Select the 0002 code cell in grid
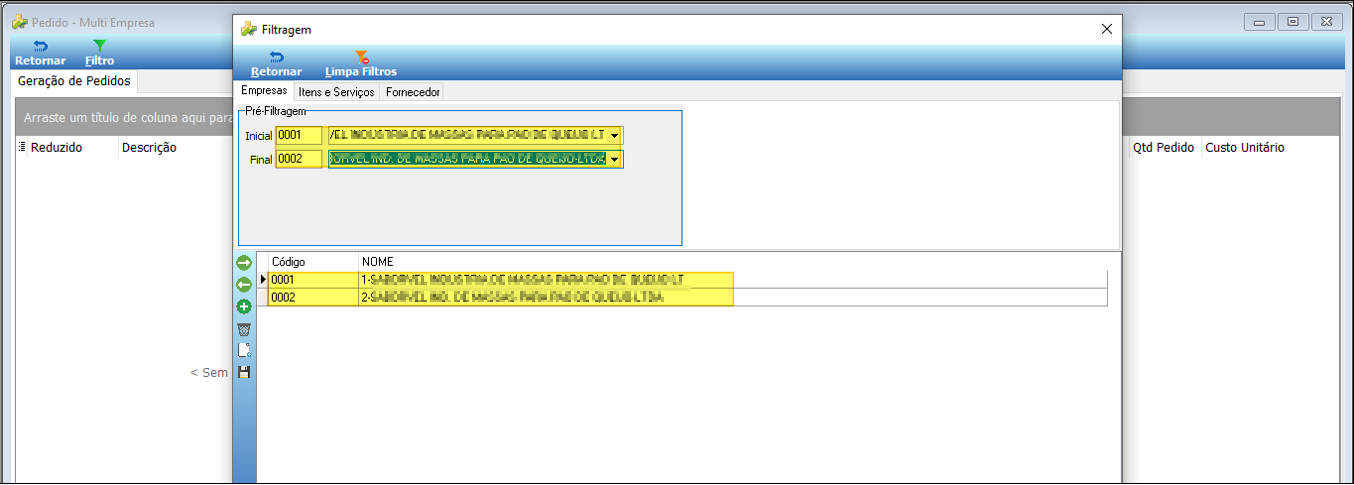1354x485 pixels. click(x=313, y=298)
